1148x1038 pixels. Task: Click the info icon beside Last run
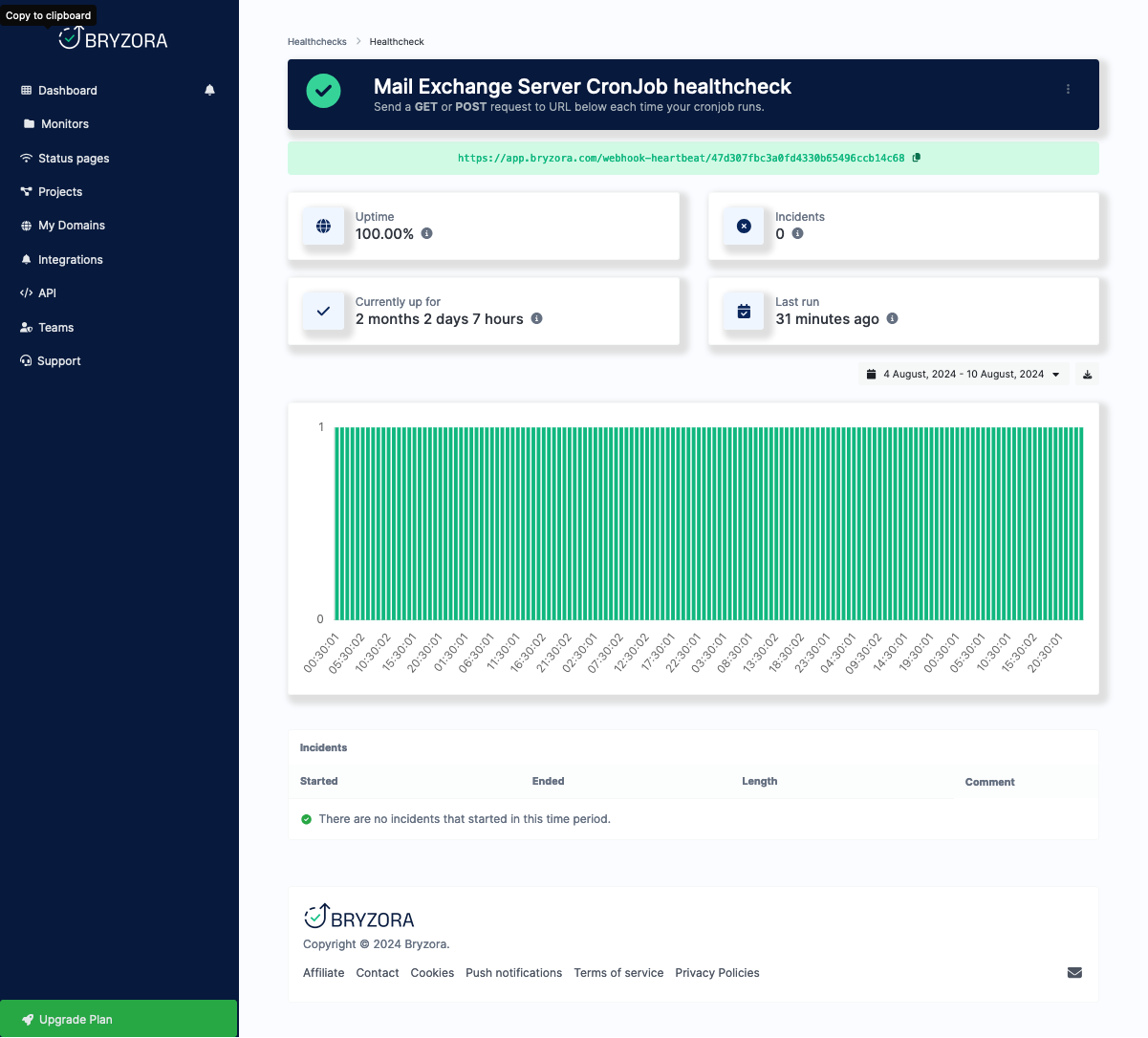(892, 318)
